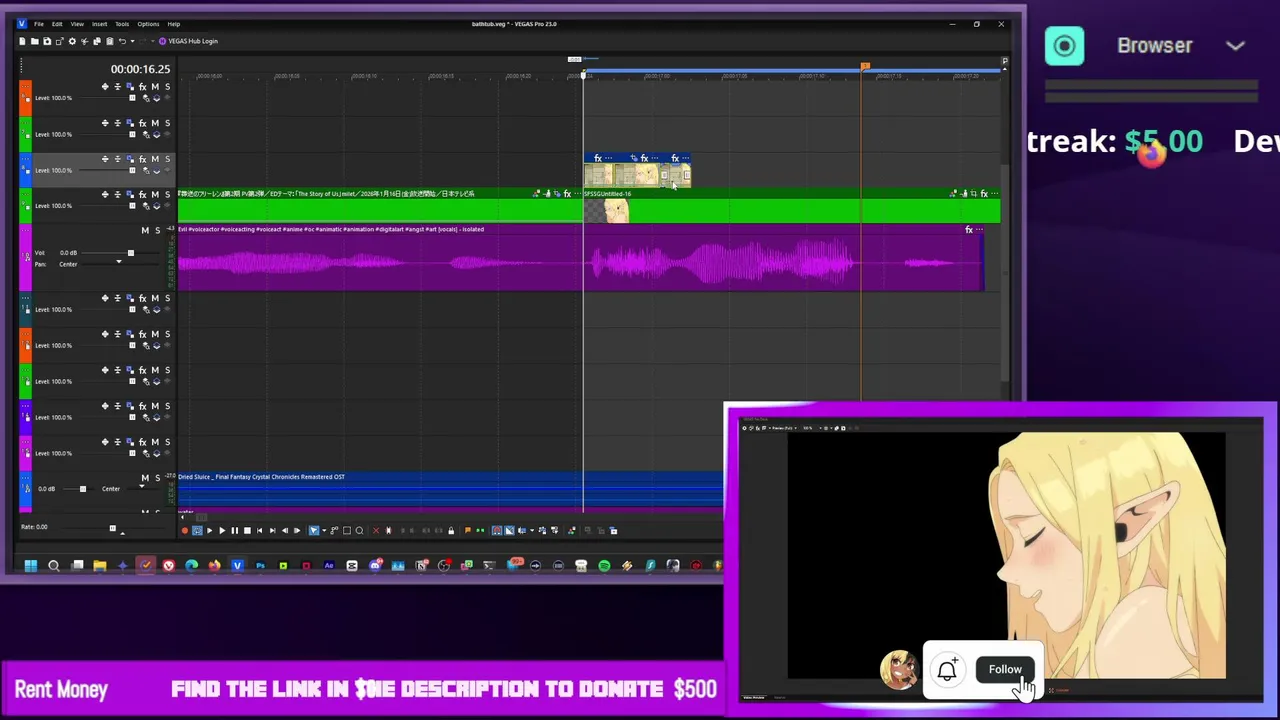
Task: Click the New project icon in VEGAS toolbar
Action: pos(22,41)
